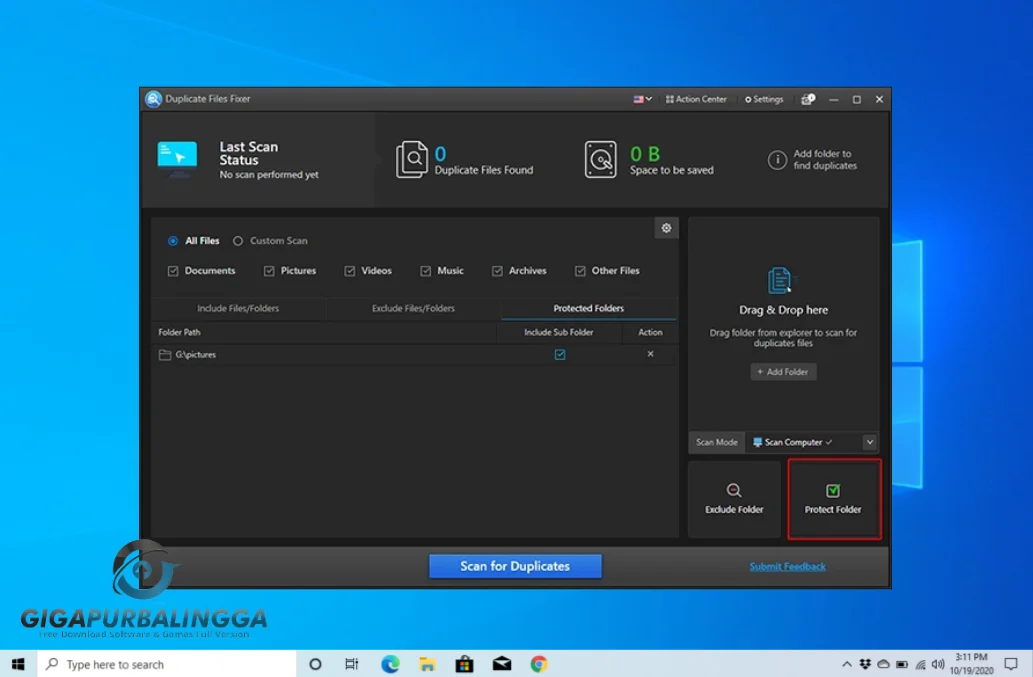Open the Scan Mode dropdown

point(868,442)
